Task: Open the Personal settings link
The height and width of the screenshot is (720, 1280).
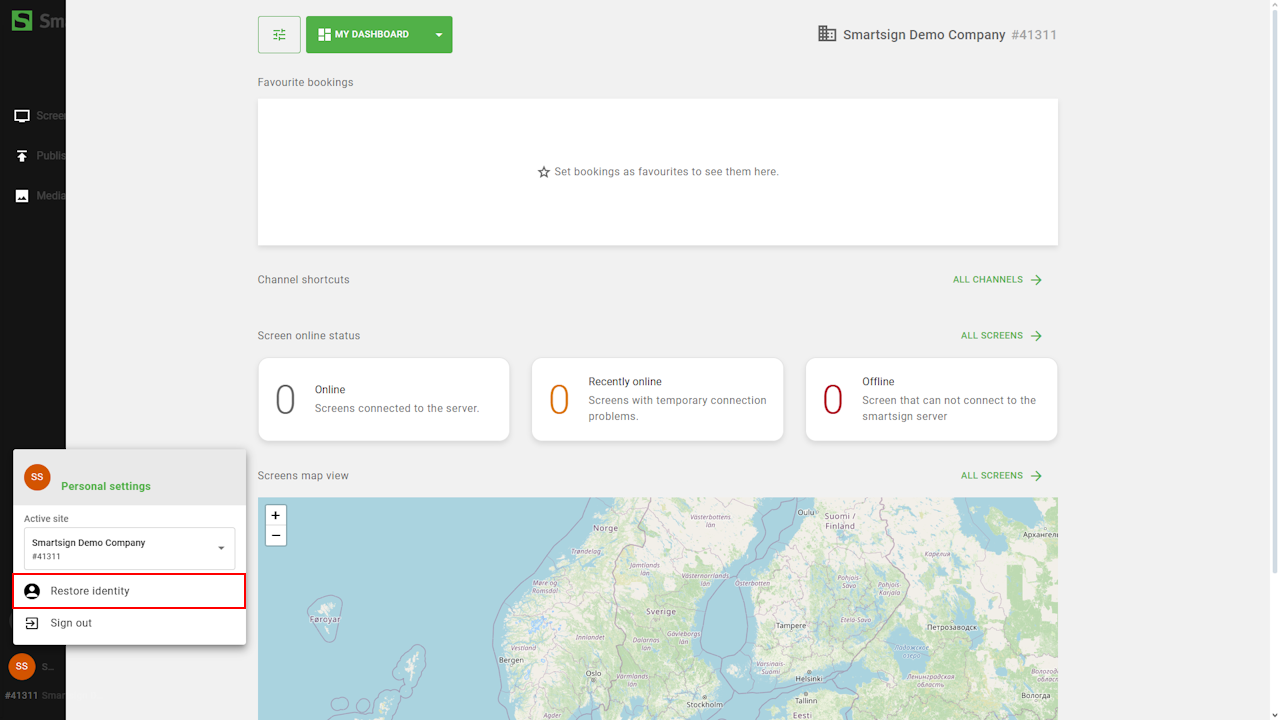Action: pyautogui.click(x=106, y=486)
